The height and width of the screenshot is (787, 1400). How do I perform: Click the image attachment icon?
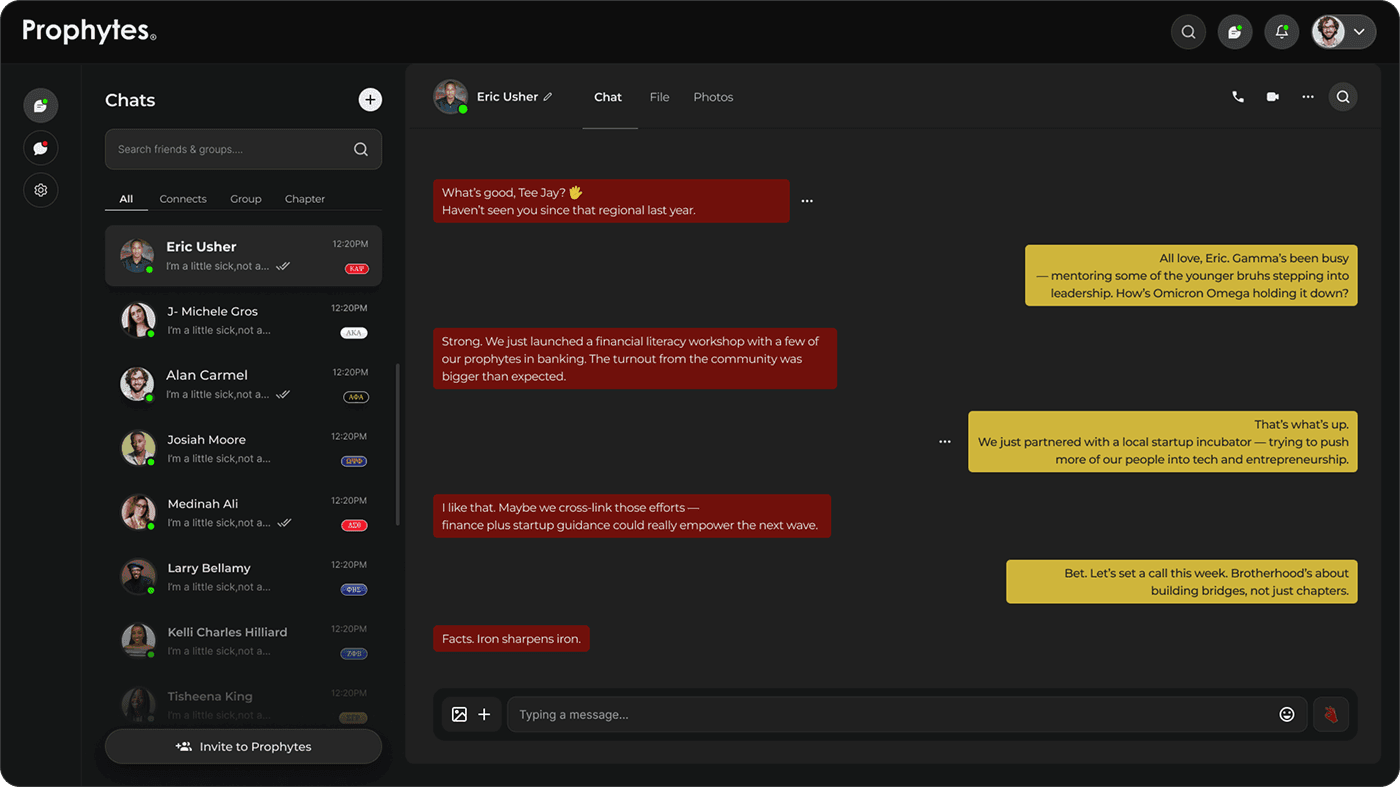click(459, 714)
